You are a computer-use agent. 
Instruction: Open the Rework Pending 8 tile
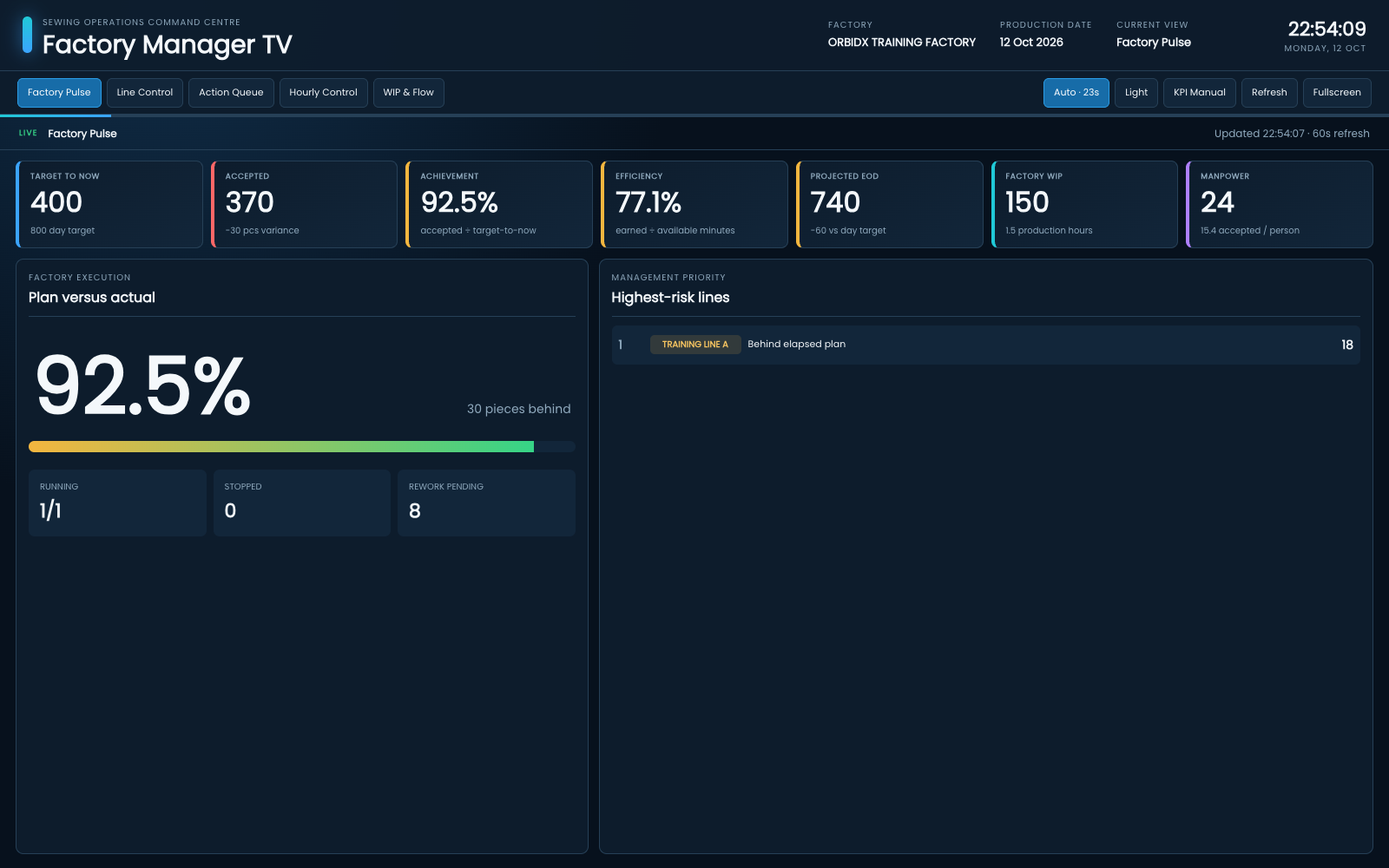[486, 503]
